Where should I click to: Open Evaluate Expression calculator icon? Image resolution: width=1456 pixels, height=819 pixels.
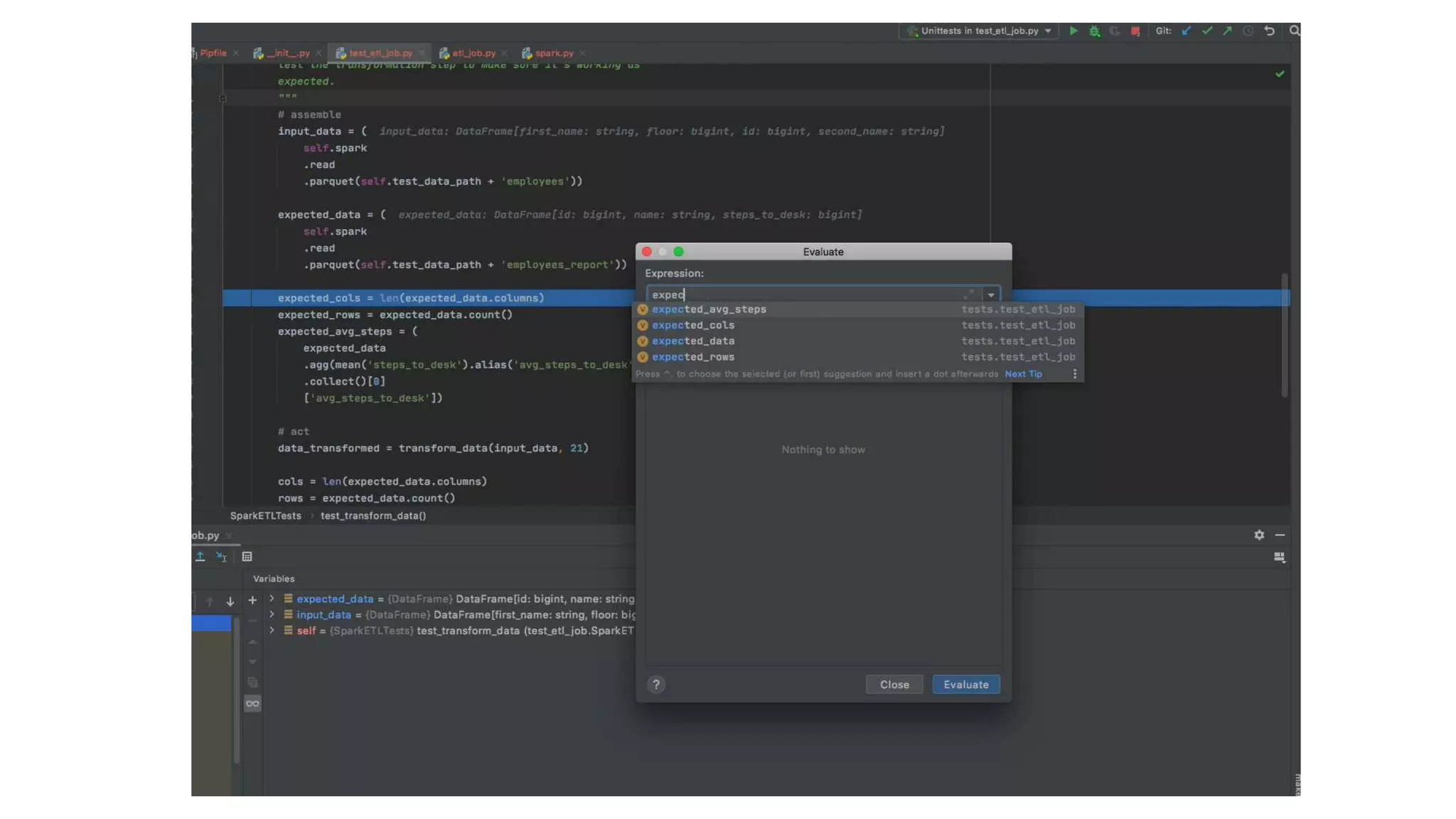[x=247, y=557]
